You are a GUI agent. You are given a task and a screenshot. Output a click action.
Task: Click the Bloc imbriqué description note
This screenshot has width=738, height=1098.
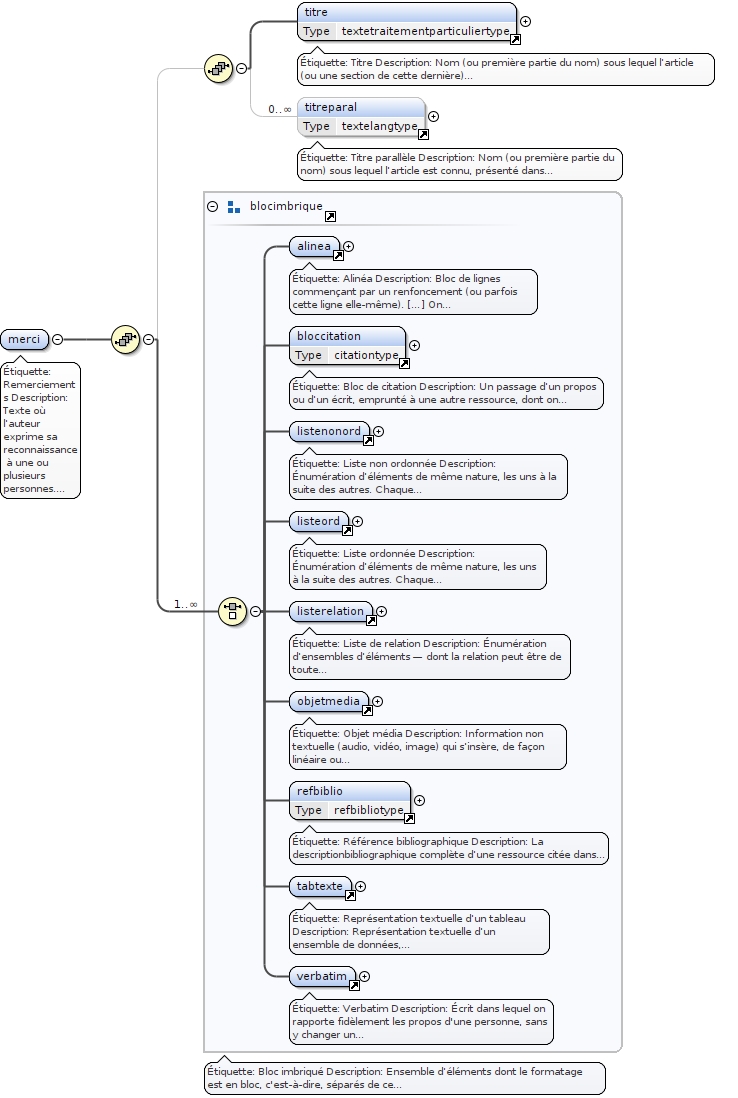point(404,1078)
